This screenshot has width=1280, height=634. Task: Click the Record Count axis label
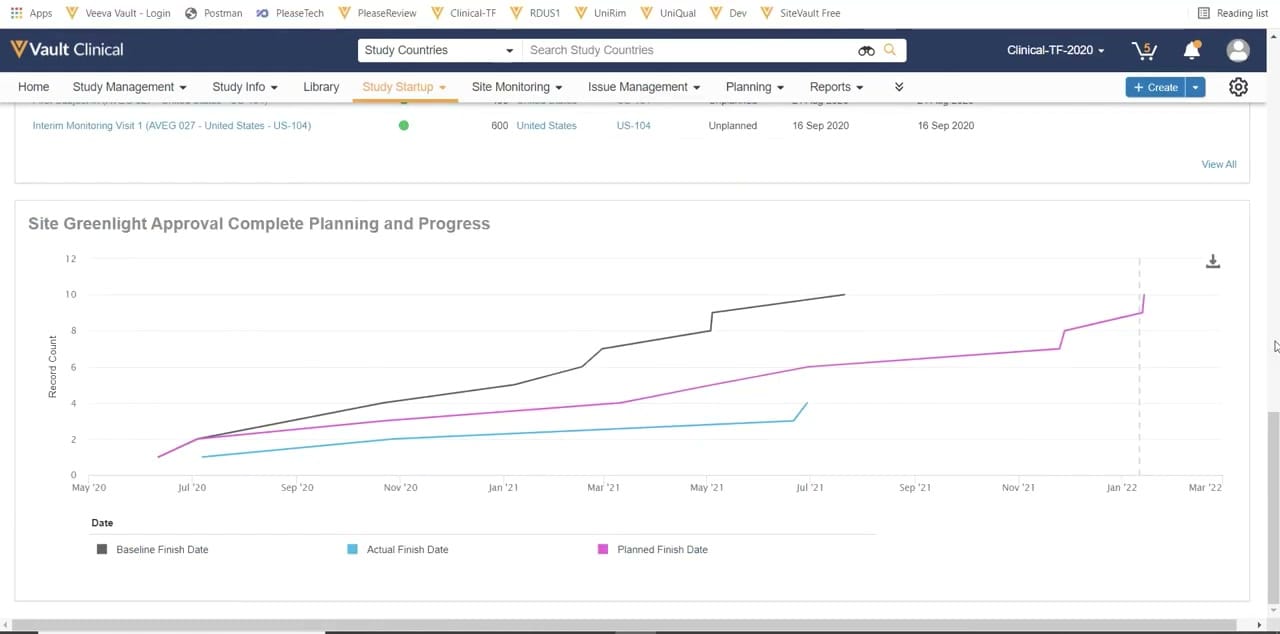pos(53,367)
